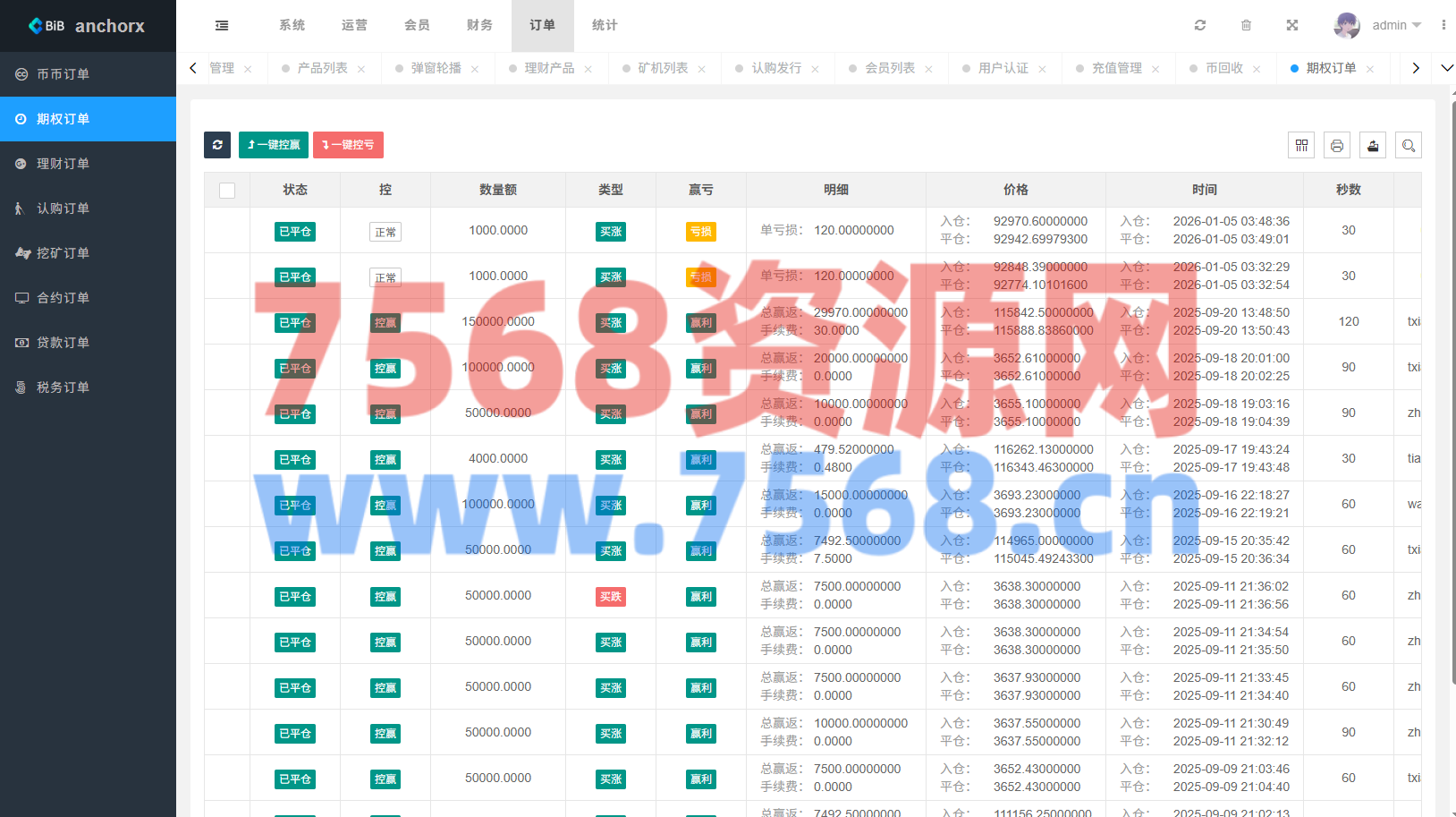This screenshot has height=817, width=1456.
Task: Open the column filter grid icon
Action: [1301, 145]
